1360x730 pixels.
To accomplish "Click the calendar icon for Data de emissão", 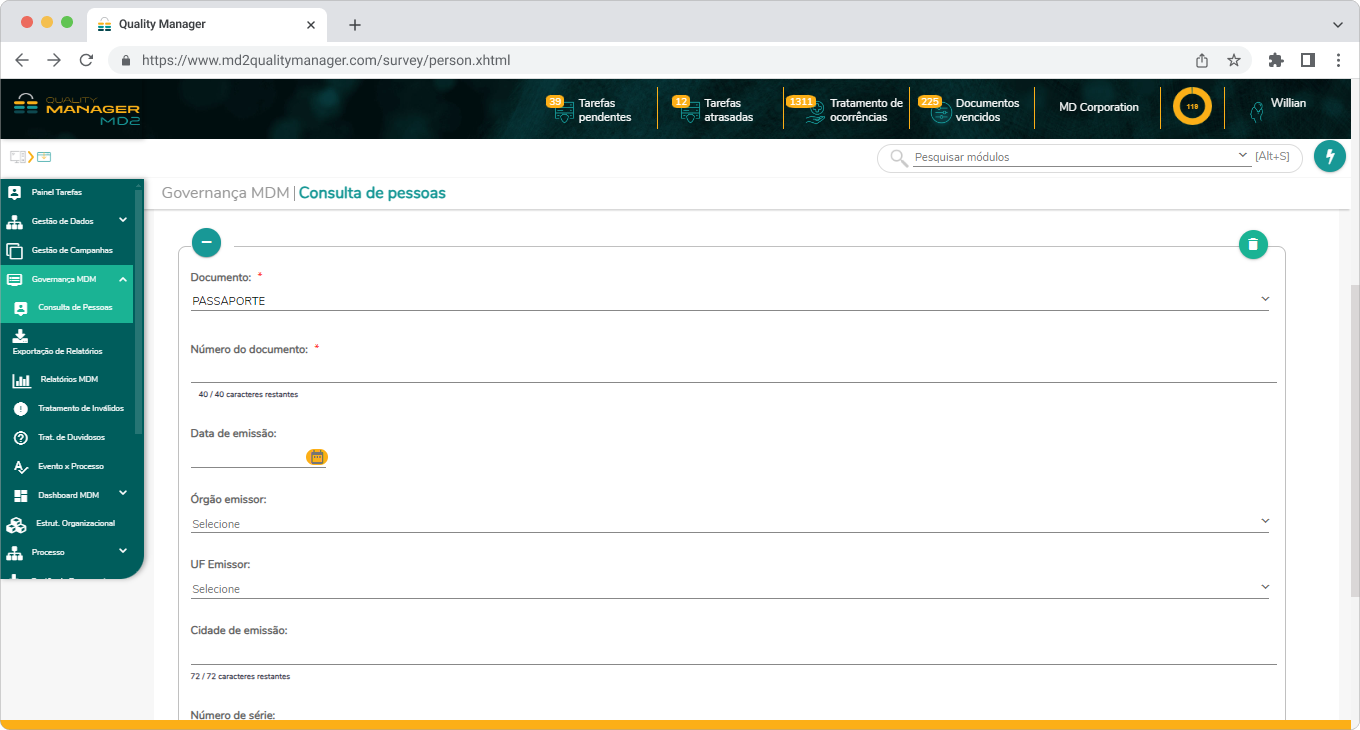I will pos(317,456).
